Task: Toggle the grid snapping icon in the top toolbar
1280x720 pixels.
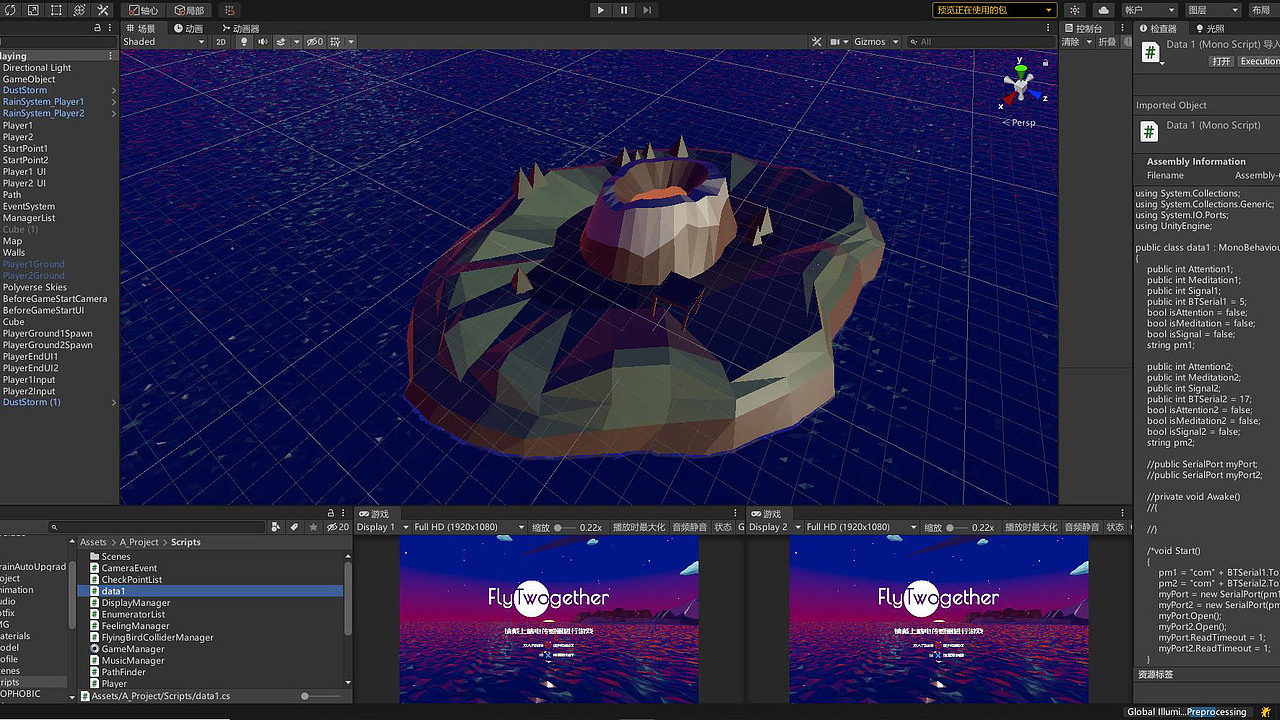Action: [229, 10]
